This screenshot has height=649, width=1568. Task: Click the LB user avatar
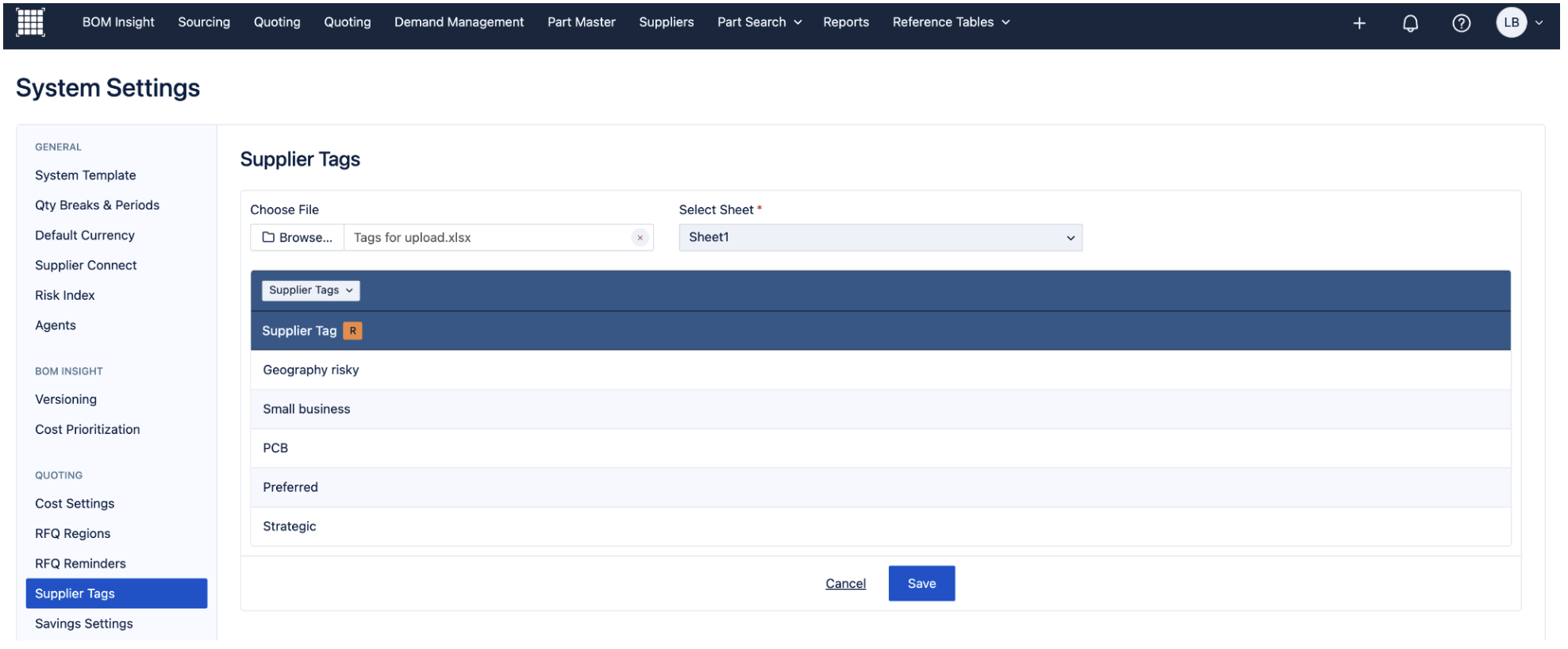pyautogui.click(x=1511, y=22)
